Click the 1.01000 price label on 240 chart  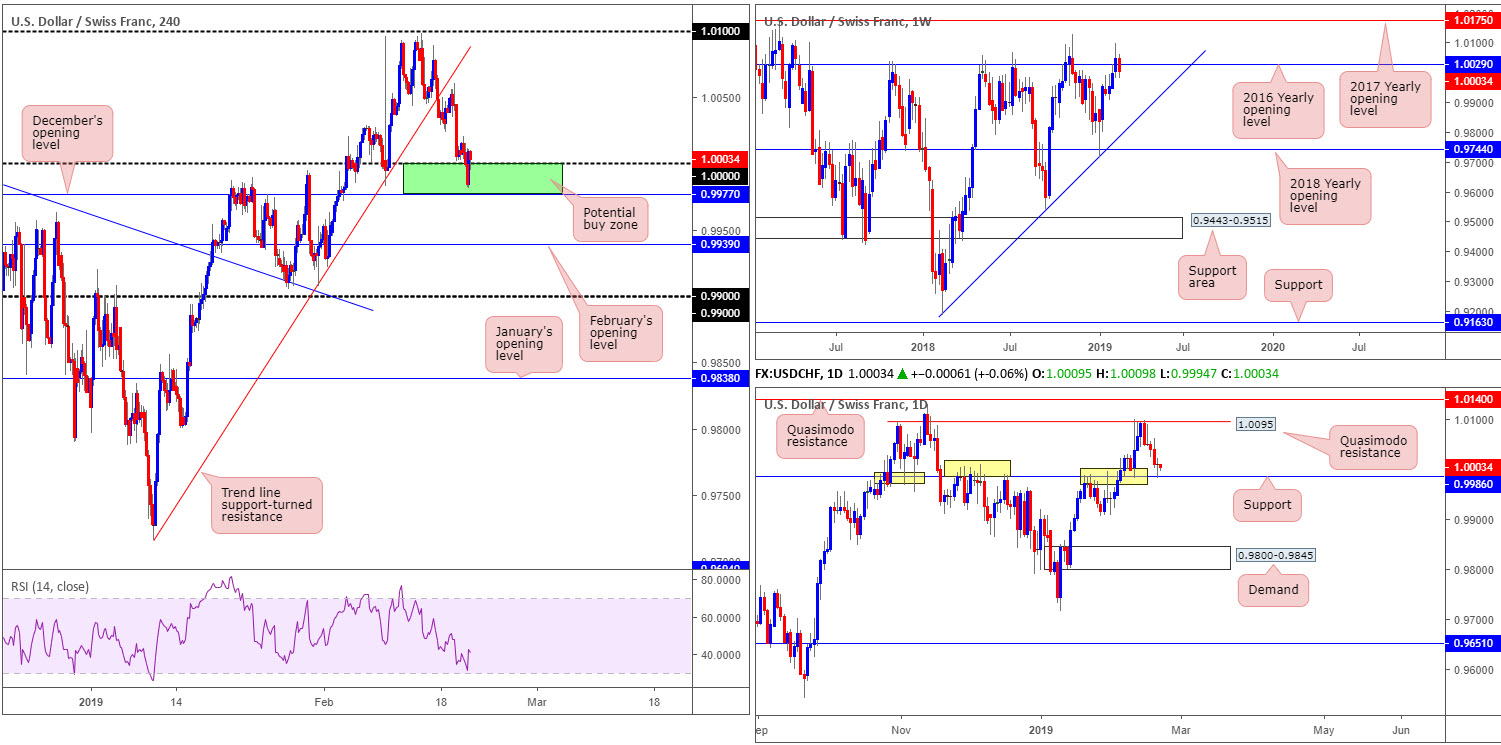point(719,32)
